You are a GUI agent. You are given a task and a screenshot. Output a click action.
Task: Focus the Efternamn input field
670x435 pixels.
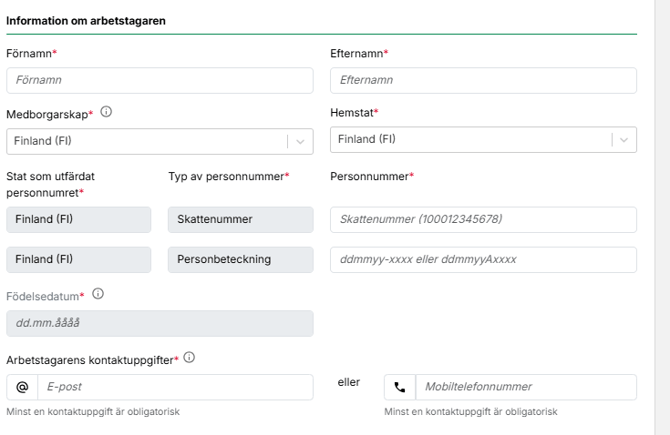(483, 80)
